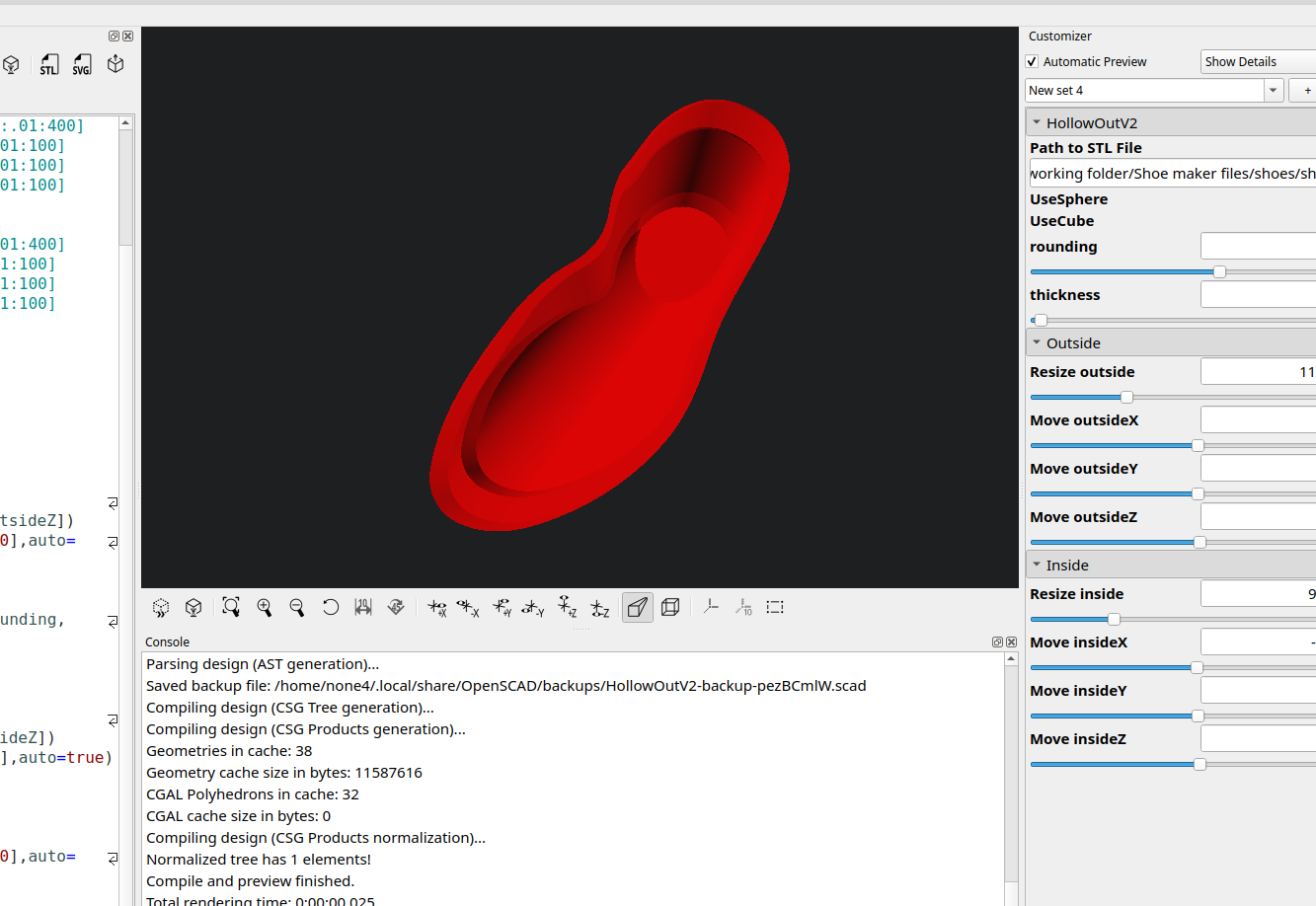Click the Resize outside value field
This screenshot has width=1316, height=906.
point(1259,371)
